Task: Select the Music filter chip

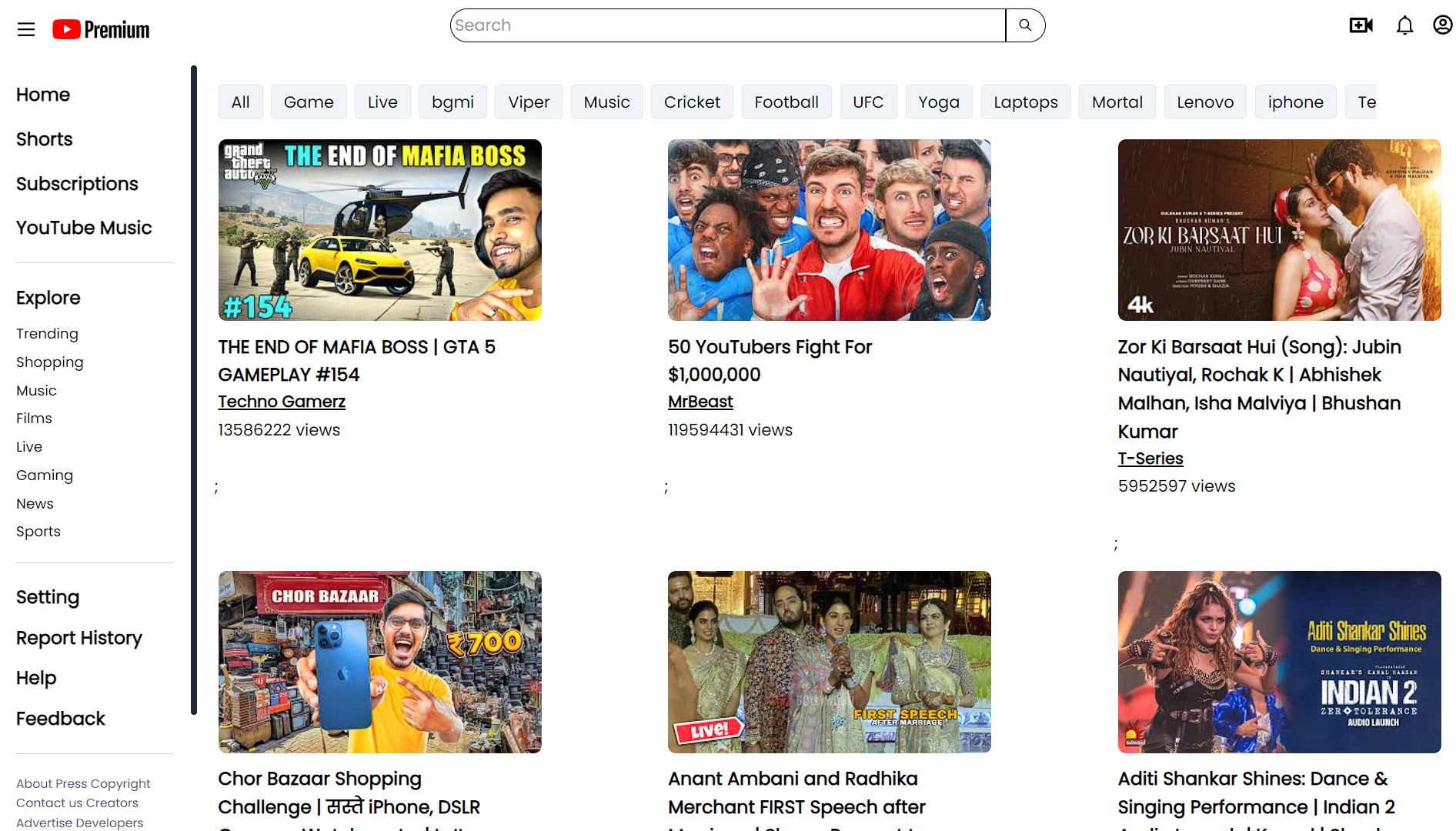Action: click(606, 102)
